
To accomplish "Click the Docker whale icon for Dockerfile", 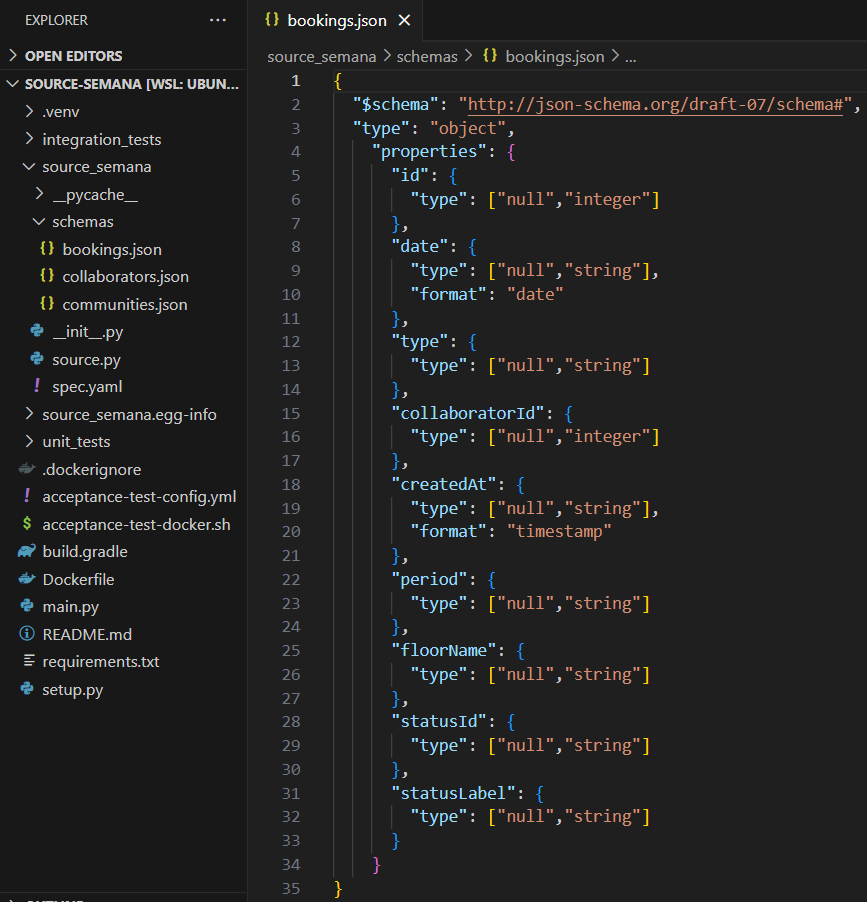I will coord(27,579).
